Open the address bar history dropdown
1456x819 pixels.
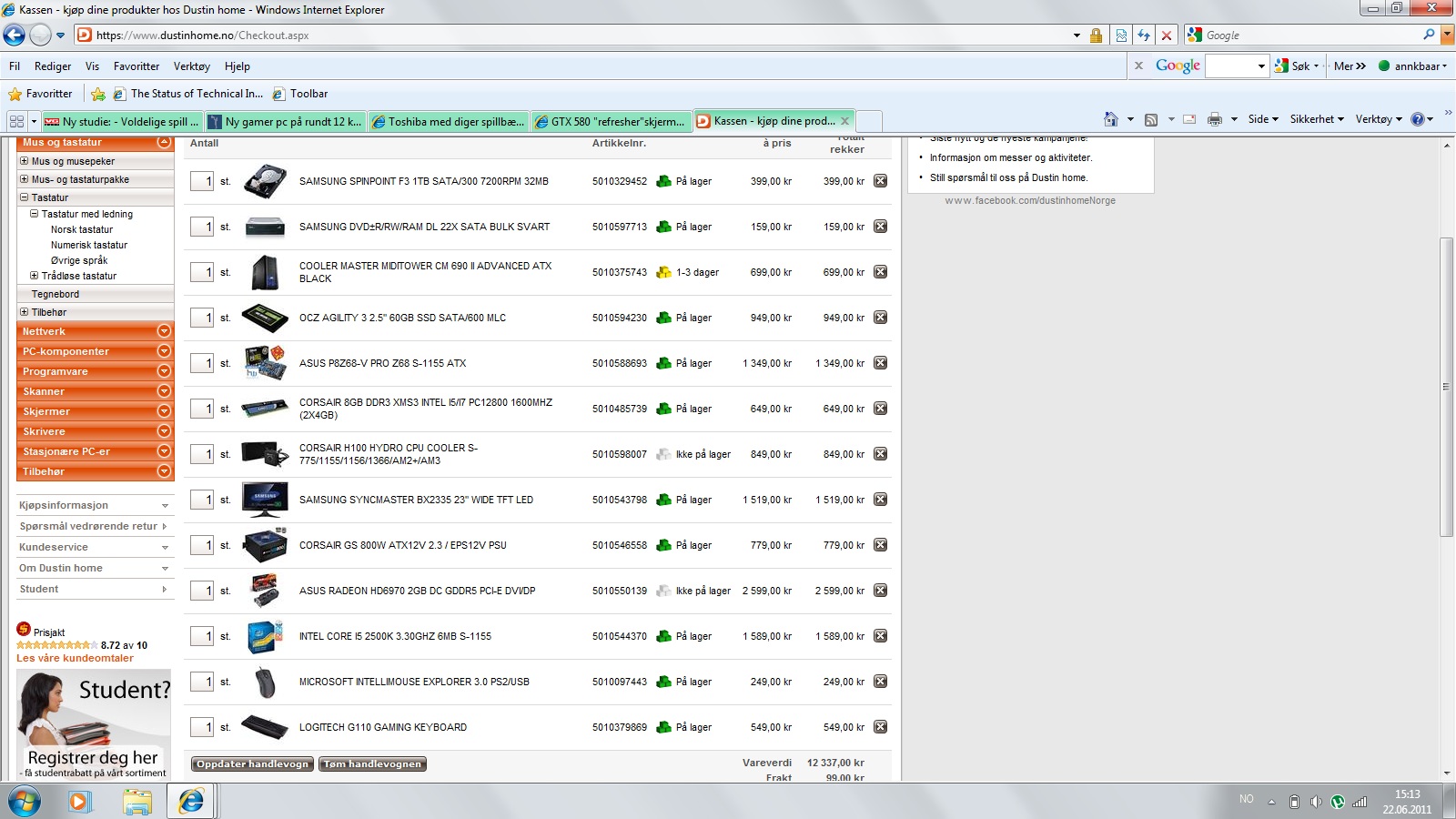click(1077, 35)
